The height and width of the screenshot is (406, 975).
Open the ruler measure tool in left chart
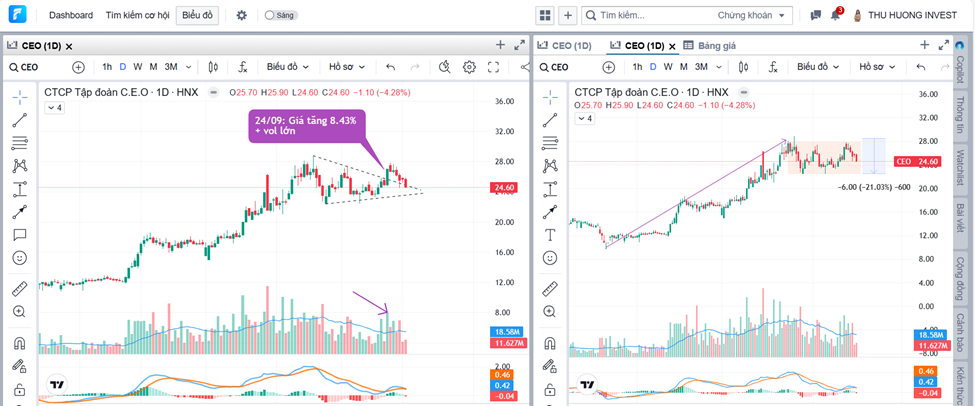point(19,289)
